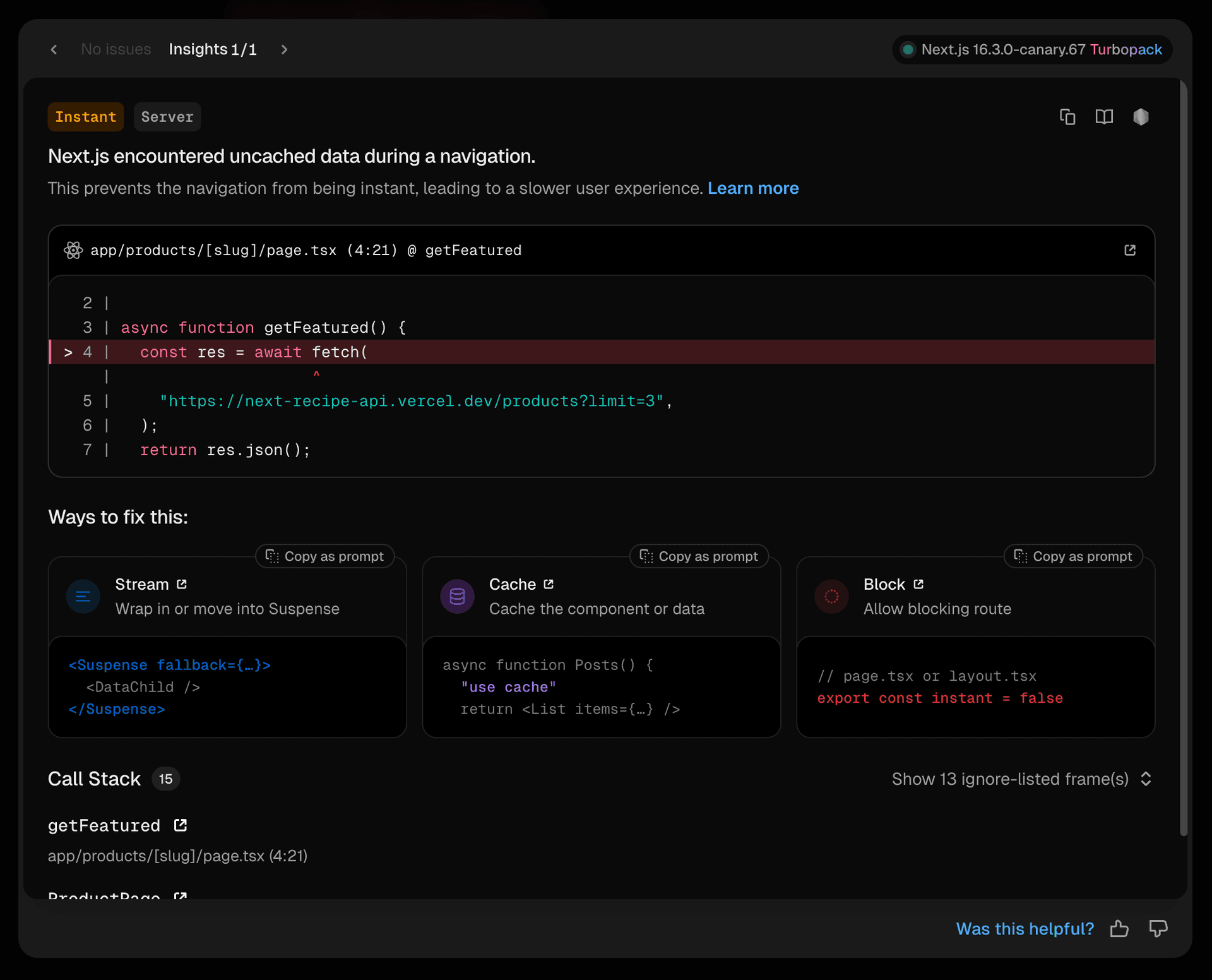Viewport: 1212px width, 980px height.
Task: Click Copy as prompt icon on Block card
Action: pos(1021,556)
